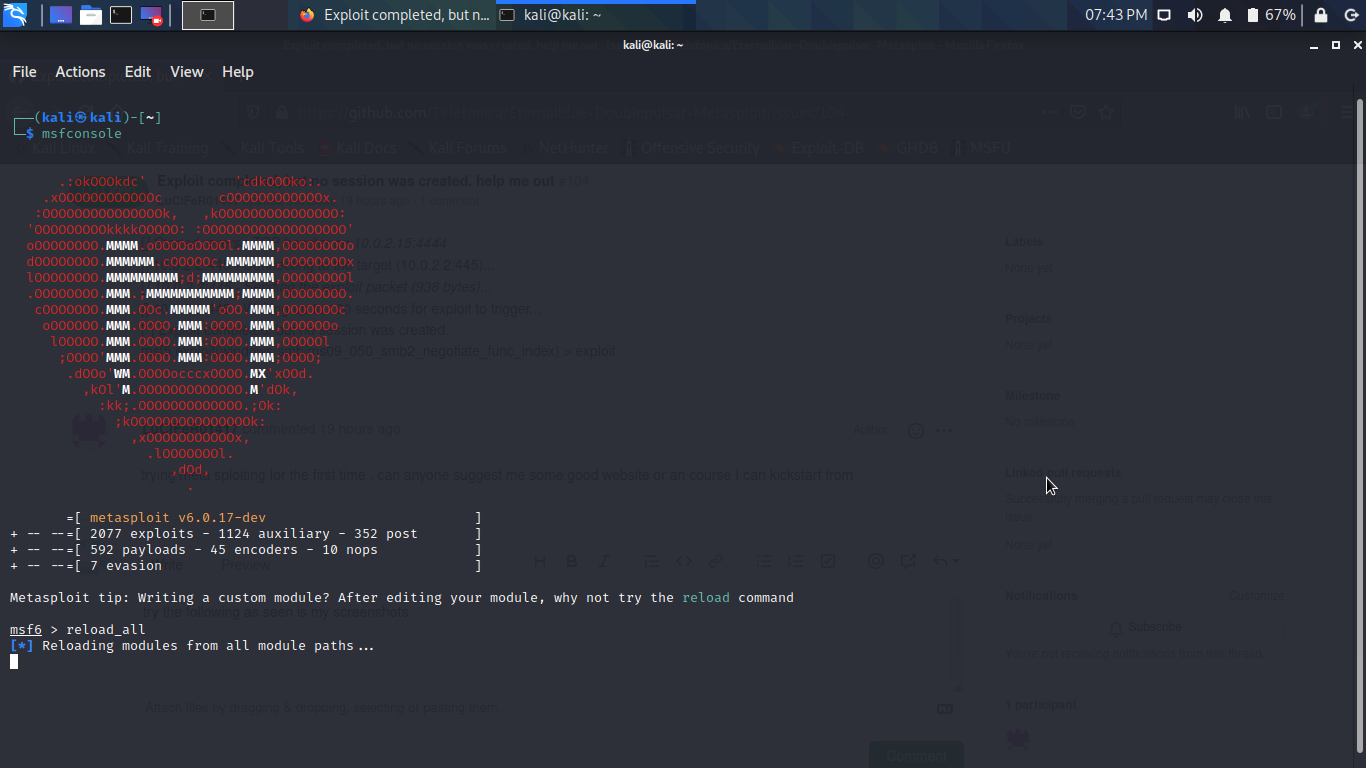Click the terminal vertical scrollbar
This screenshot has height=768, width=1366.
tap(1360, 425)
